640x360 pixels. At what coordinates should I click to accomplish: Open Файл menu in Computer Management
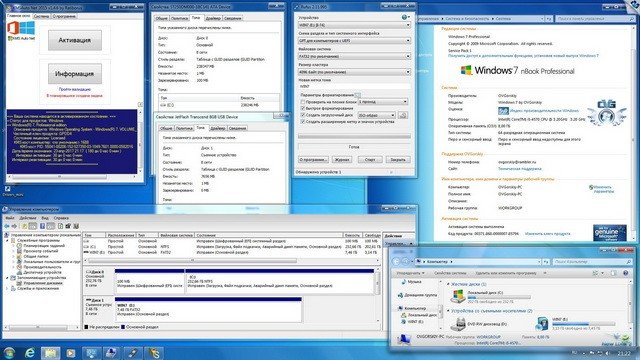pos(9,218)
